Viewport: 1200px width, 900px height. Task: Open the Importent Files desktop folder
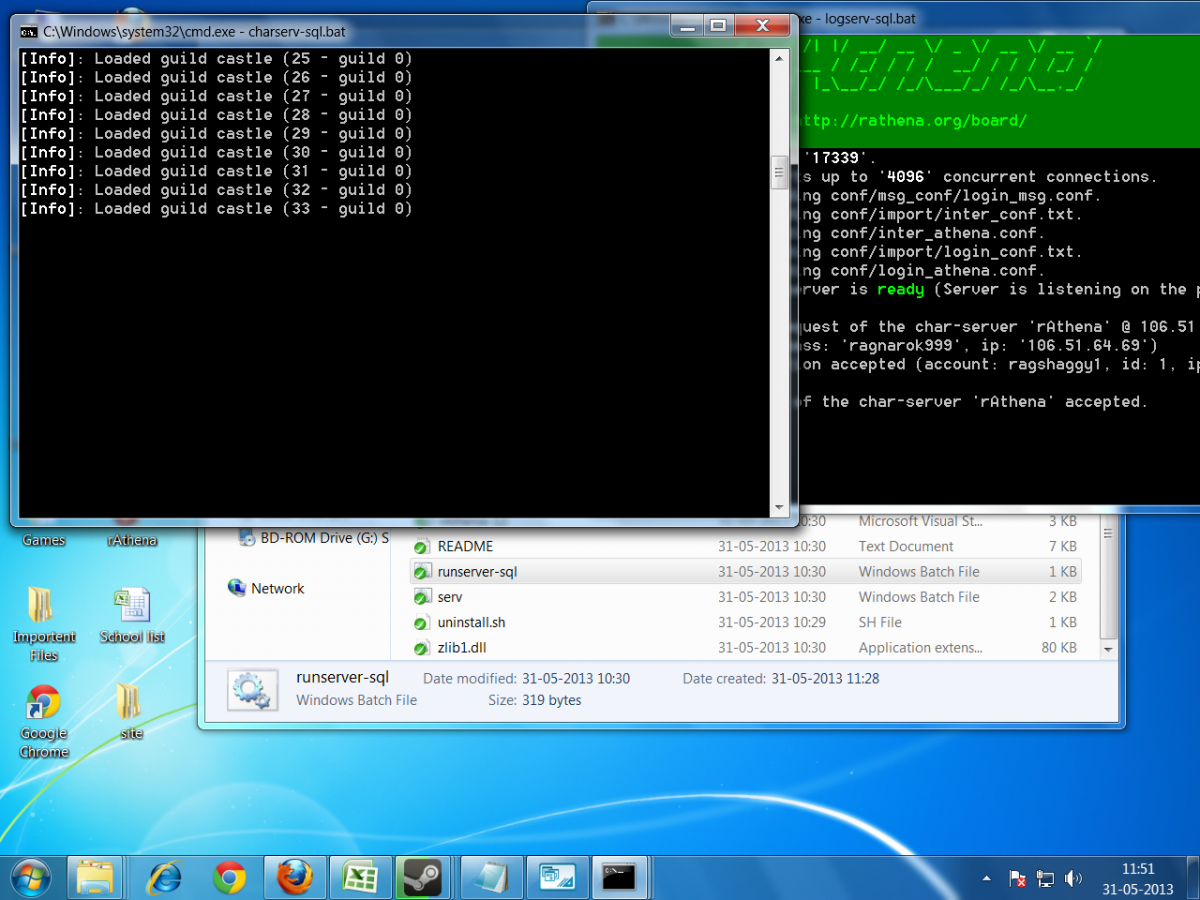coord(43,624)
